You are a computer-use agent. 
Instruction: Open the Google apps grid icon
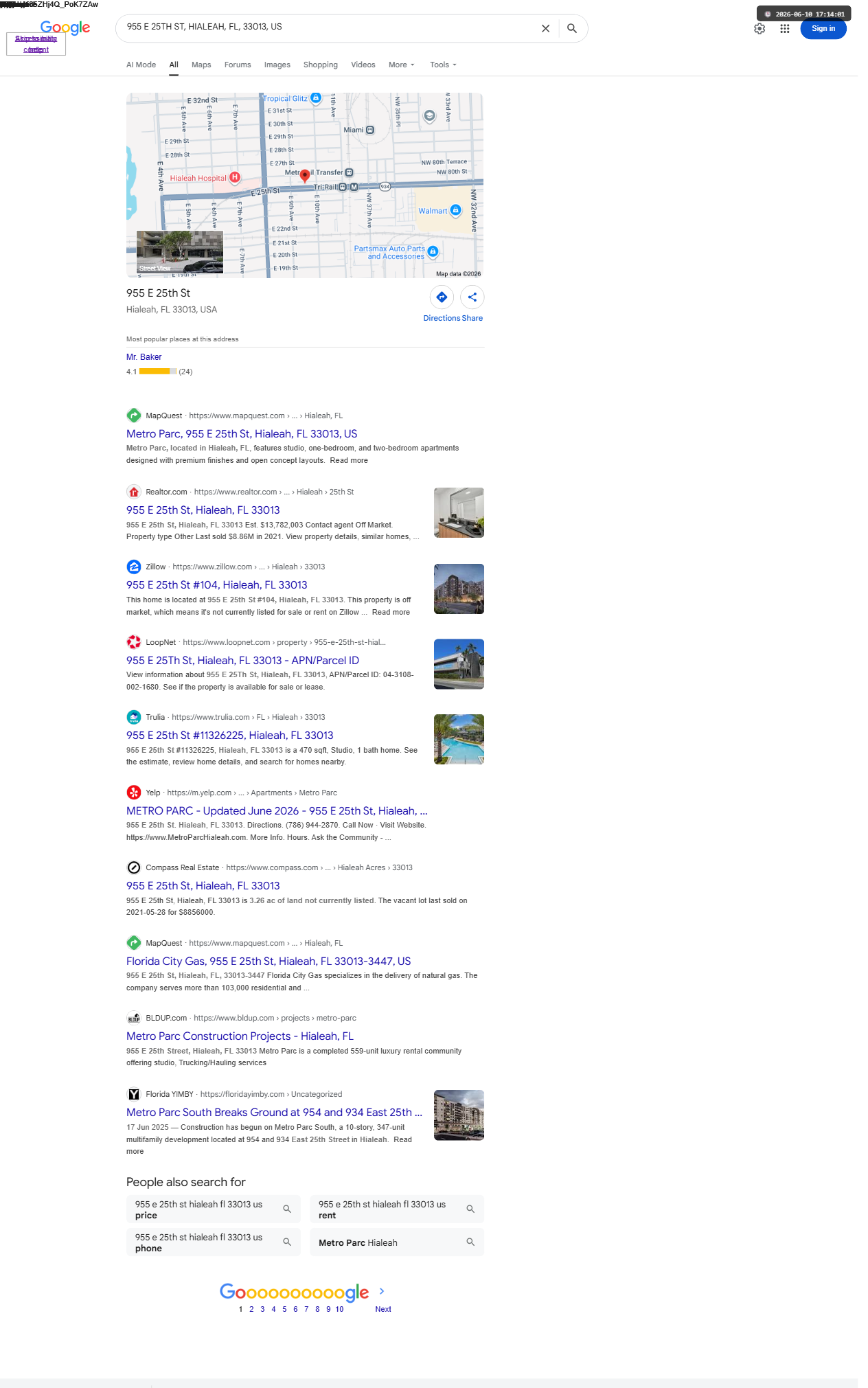click(784, 29)
